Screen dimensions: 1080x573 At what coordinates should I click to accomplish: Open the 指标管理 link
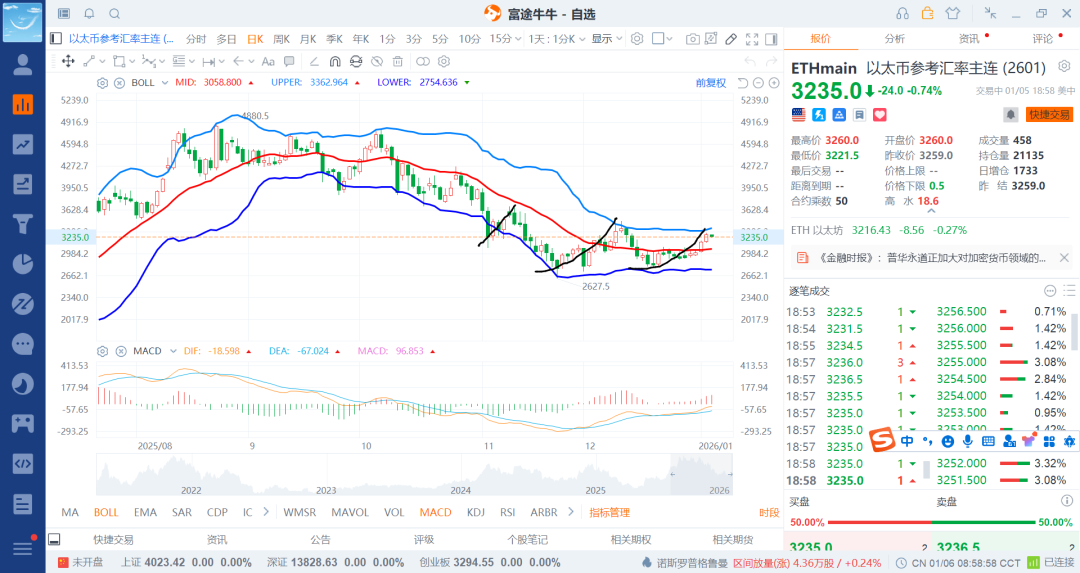pos(609,512)
